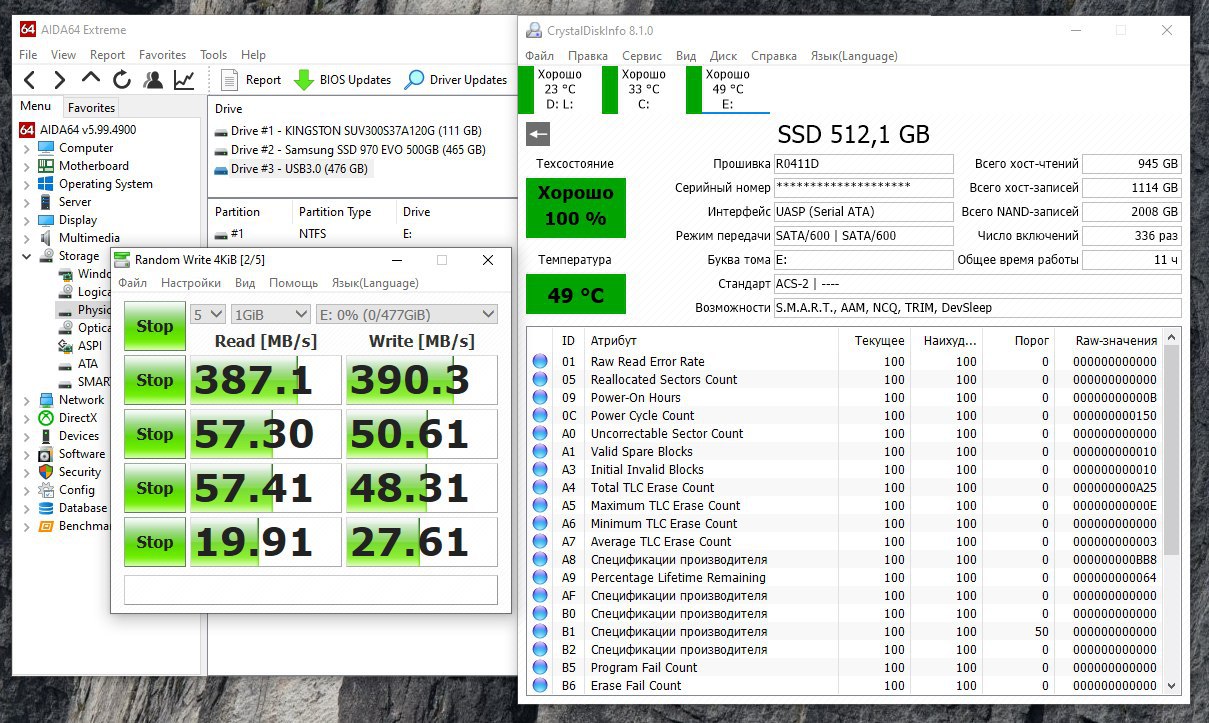Image resolution: width=1209 pixels, height=723 pixels.
Task: Click the previous-disk arrow button in CrystalDiskInfo
Action: [538, 134]
